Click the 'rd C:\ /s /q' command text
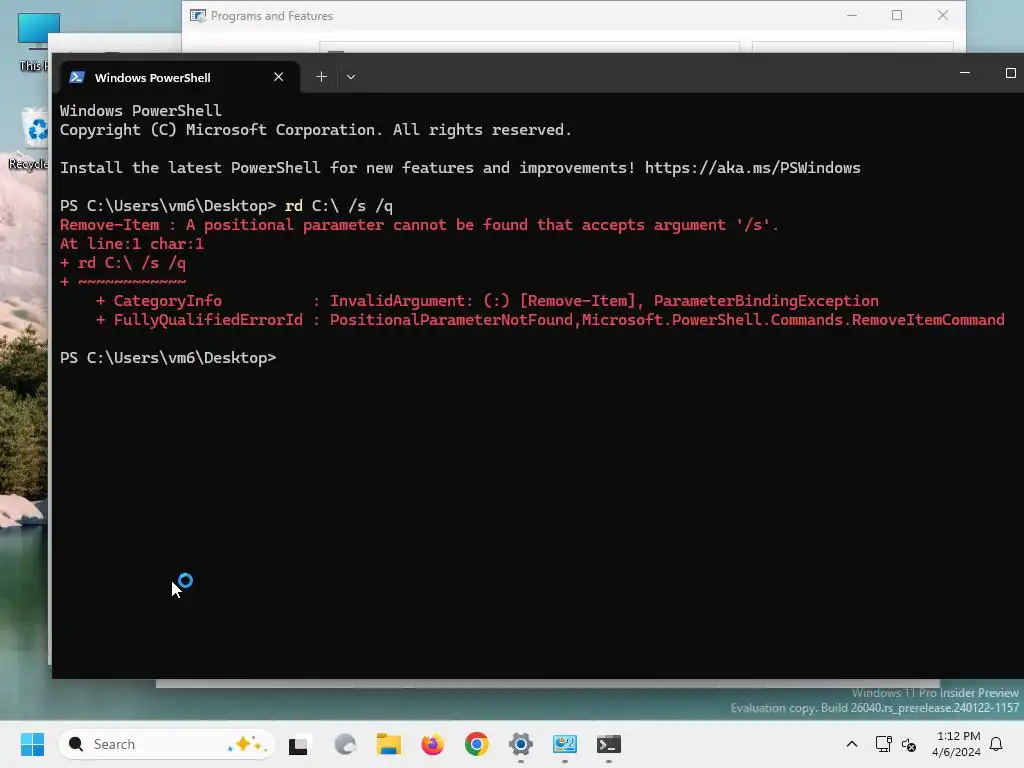 pos(339,206)
